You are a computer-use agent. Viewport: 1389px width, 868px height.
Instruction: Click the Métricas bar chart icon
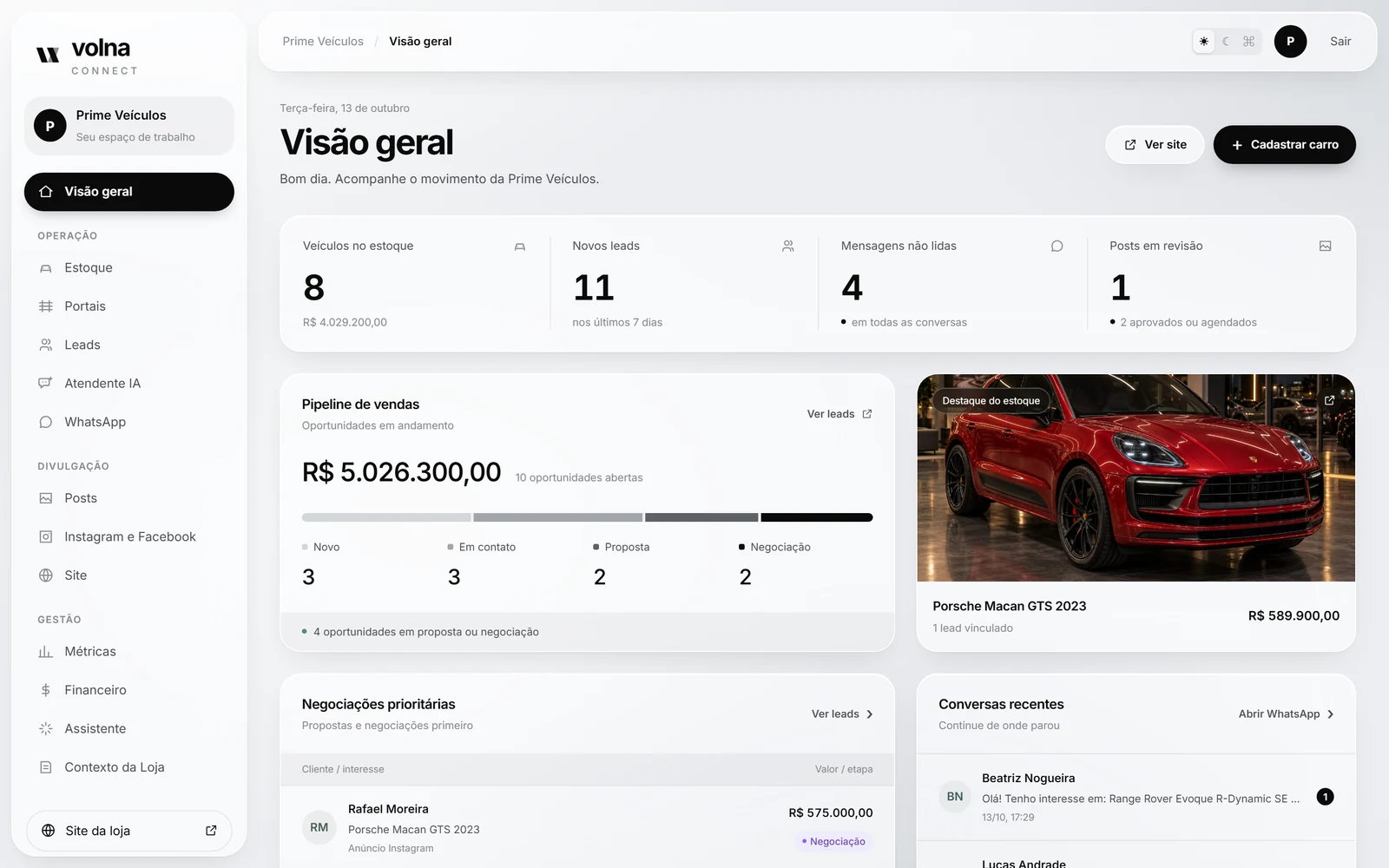tap(46, 652)
